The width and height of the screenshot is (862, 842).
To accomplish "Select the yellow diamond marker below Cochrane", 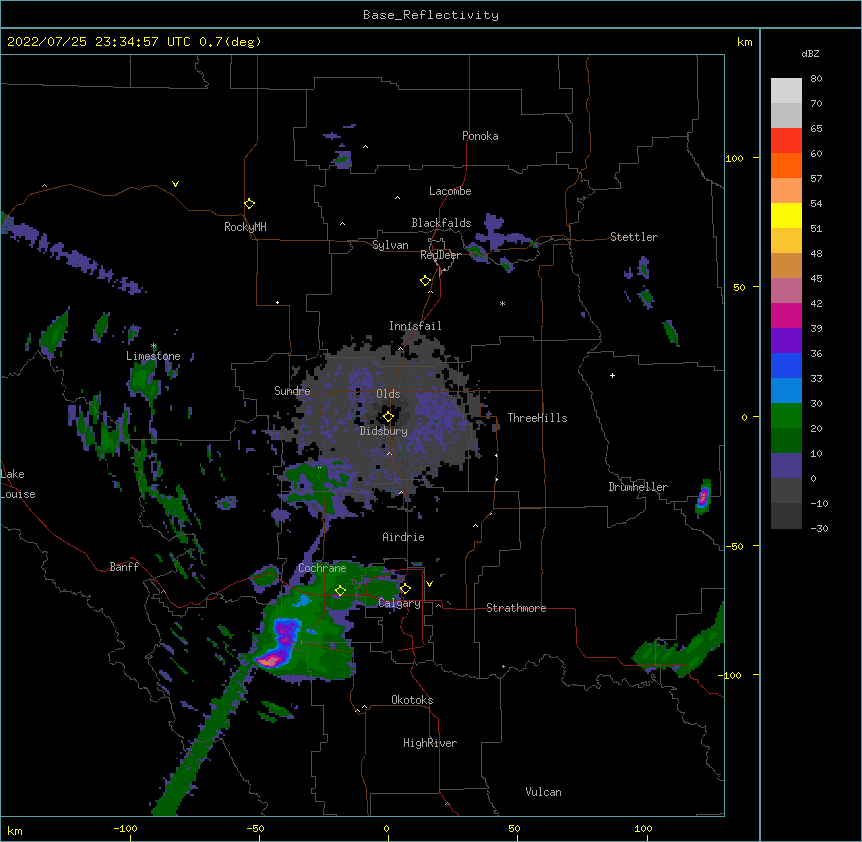I will point(340,590).
